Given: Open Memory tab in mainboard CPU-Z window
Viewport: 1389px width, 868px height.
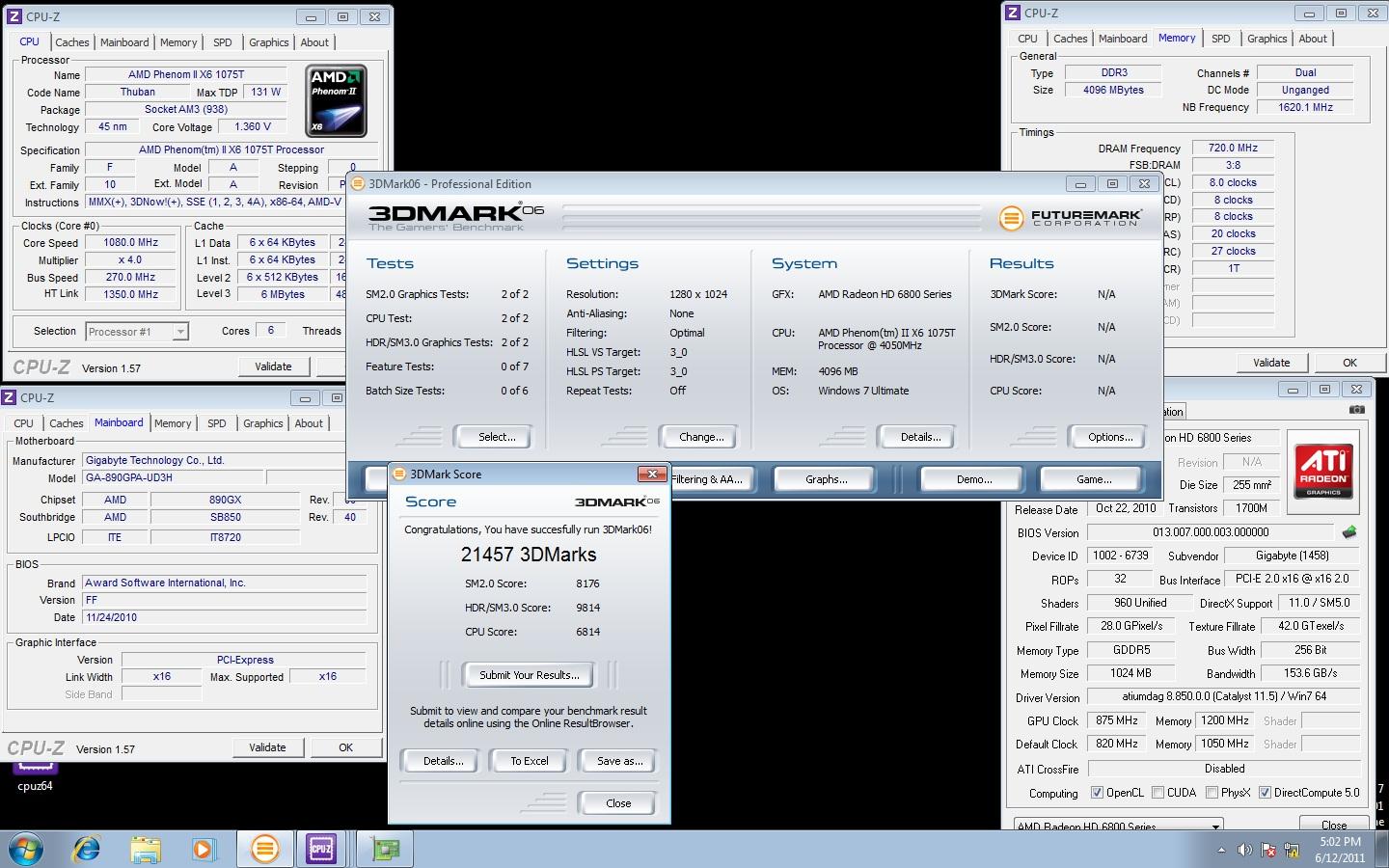Looking at the screenshot, I should coord(173,423).
